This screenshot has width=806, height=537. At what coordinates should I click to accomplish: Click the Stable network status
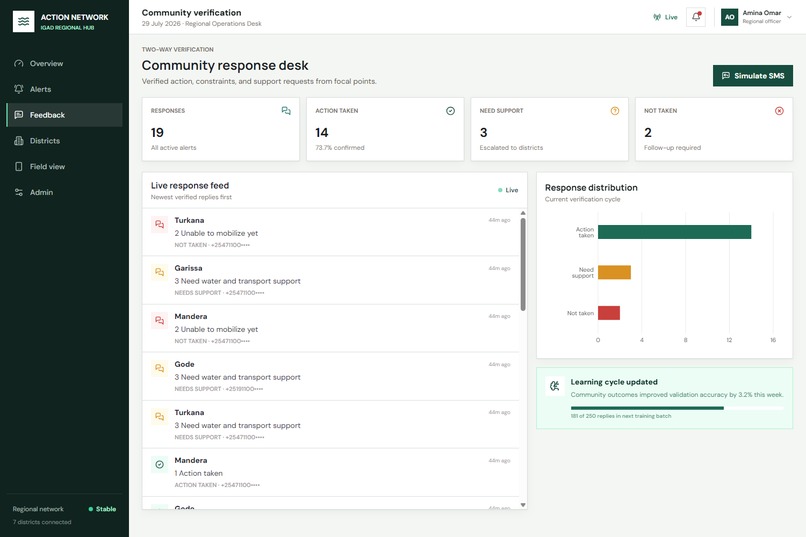coord(102,509)
